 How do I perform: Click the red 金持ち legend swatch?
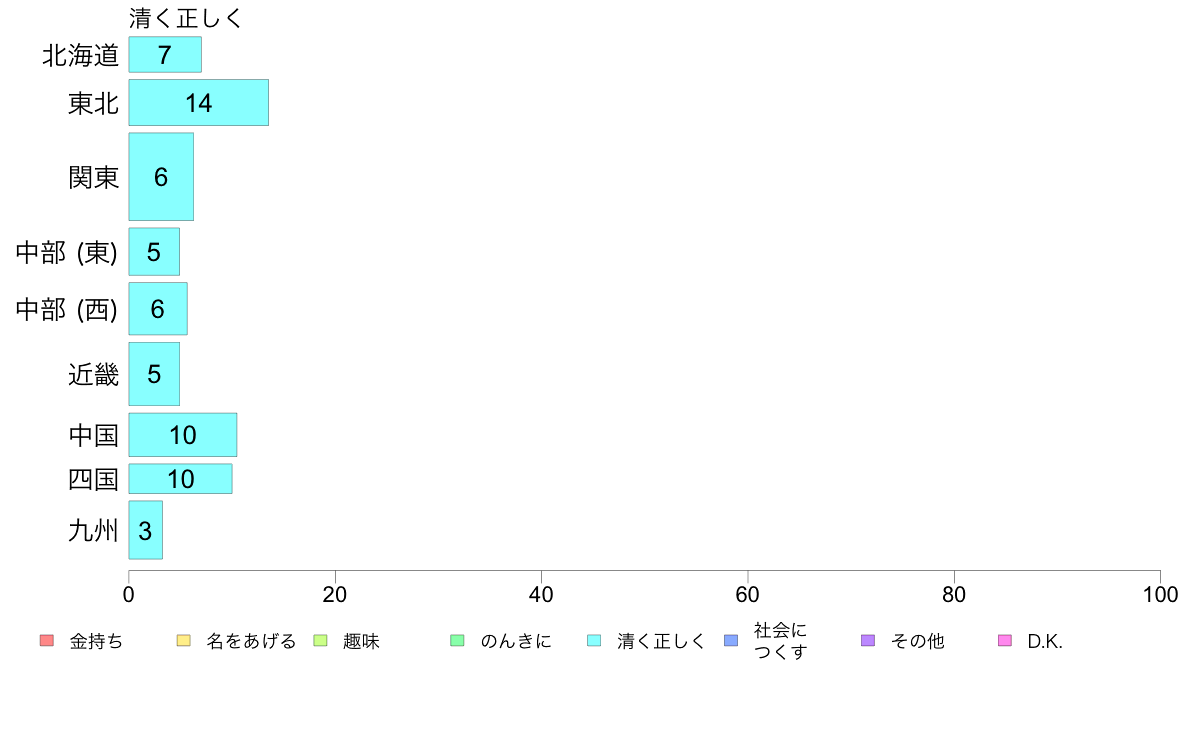tap(47, 640)
